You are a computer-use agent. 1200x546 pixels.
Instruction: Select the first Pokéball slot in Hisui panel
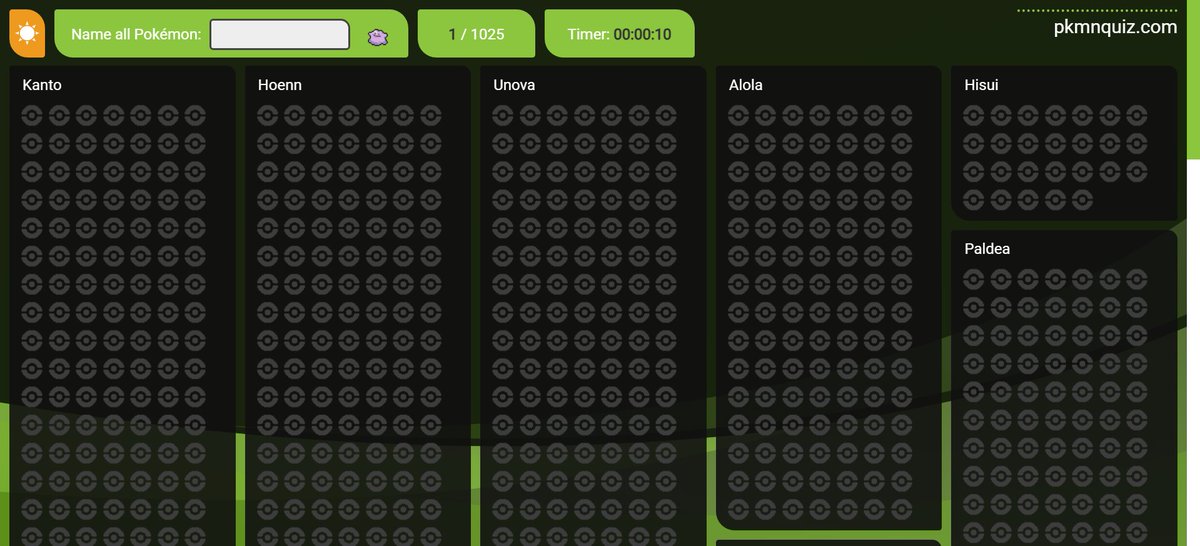973,115
